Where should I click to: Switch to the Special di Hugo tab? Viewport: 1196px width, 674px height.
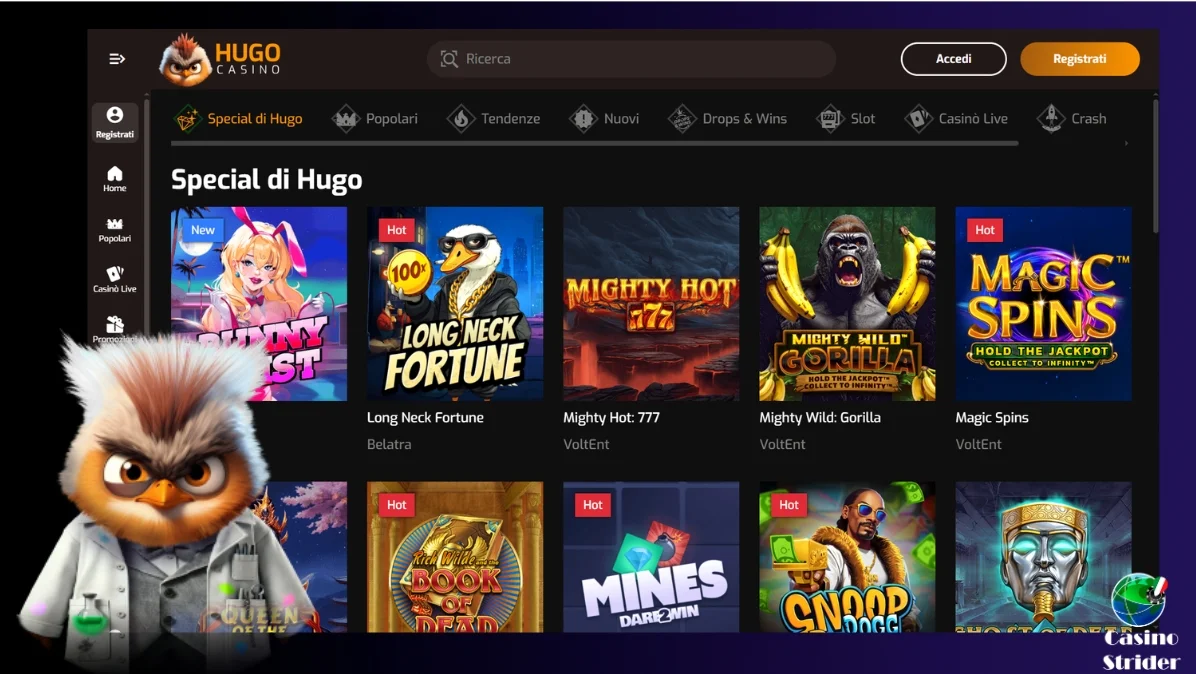click(x=239, y=118)
